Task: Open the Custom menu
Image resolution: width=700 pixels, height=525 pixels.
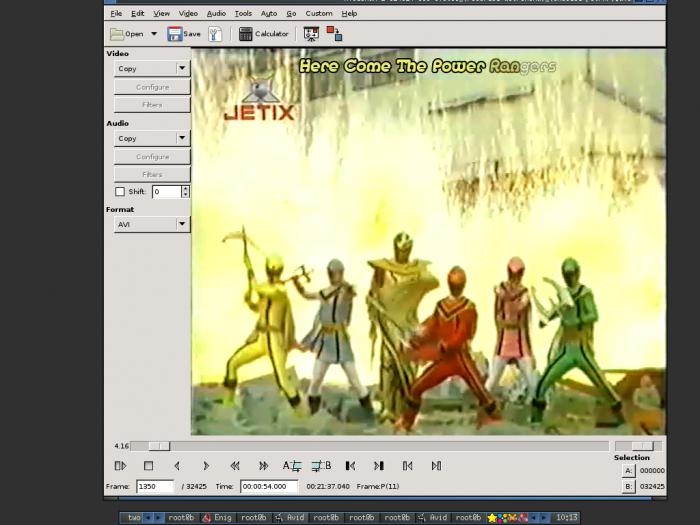Action: [x=319, y=13]
